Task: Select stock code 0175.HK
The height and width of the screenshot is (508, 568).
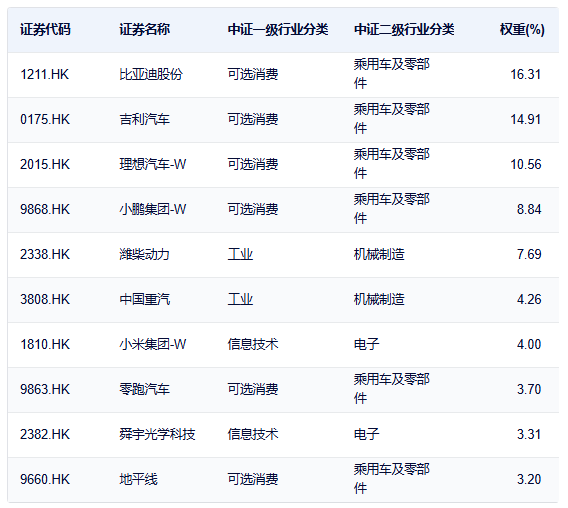Action: tap(45, 120)
